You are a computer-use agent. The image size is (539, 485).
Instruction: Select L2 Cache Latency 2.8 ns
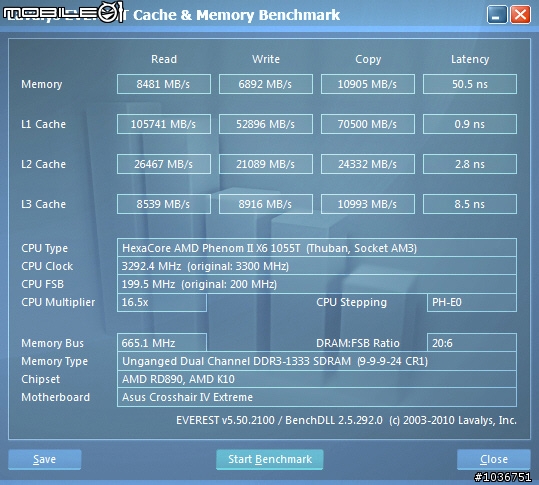[x=470, y=164]
